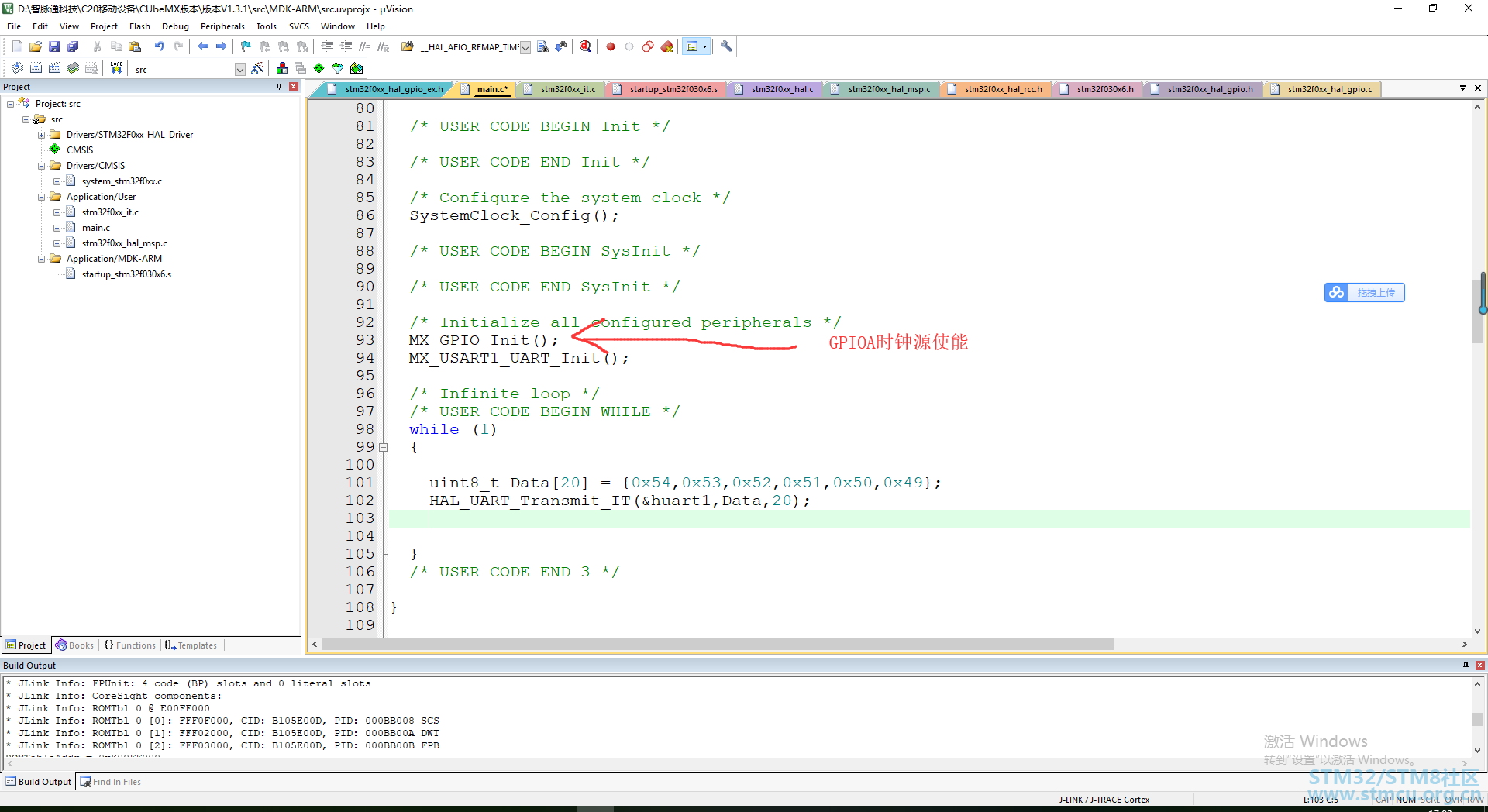Image resolution: width=1488 pixels, height=812 pixels.
Task: Open the target selector dropdown
Action: 240,69
